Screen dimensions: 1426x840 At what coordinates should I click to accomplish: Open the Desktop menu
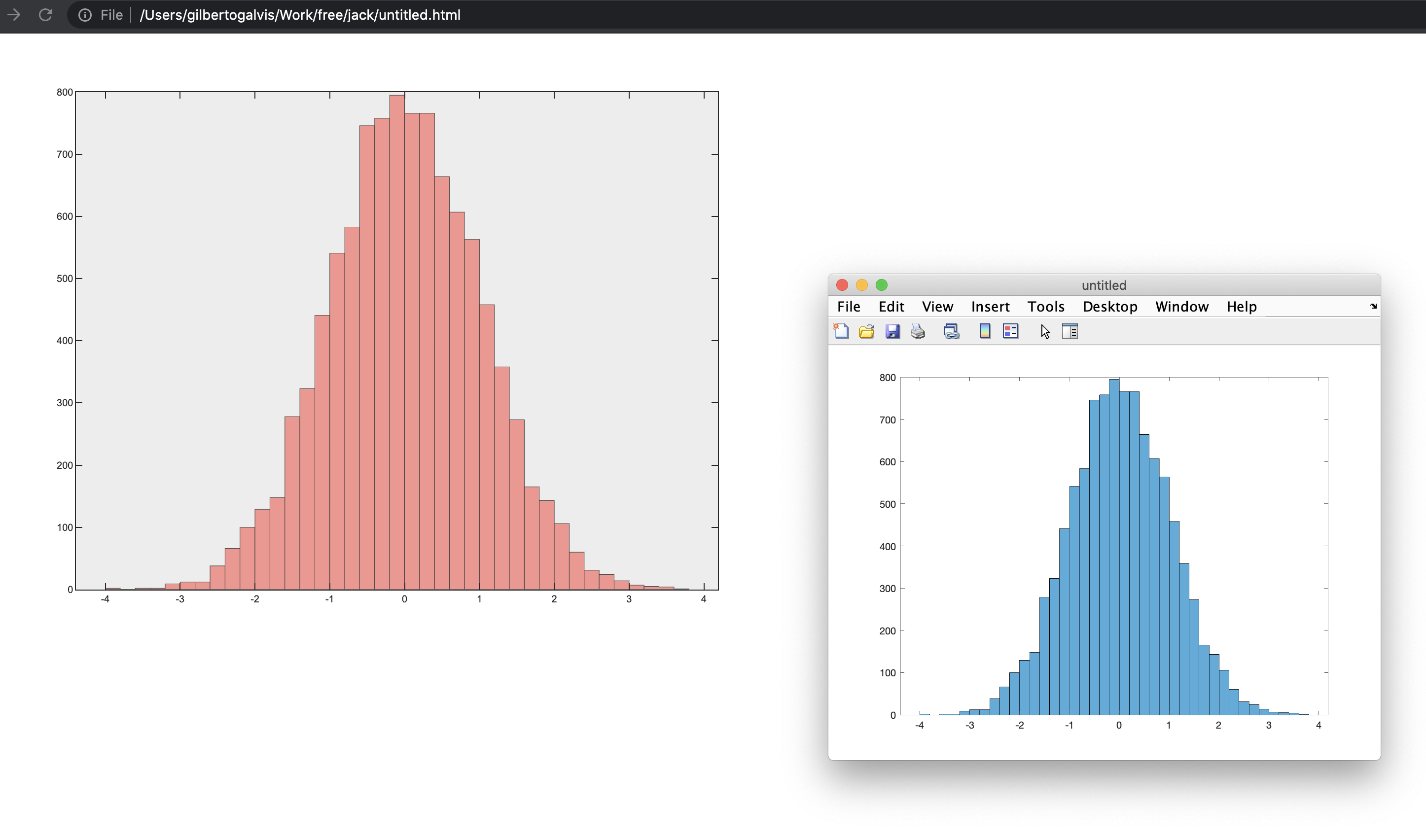coord(1109,306)
